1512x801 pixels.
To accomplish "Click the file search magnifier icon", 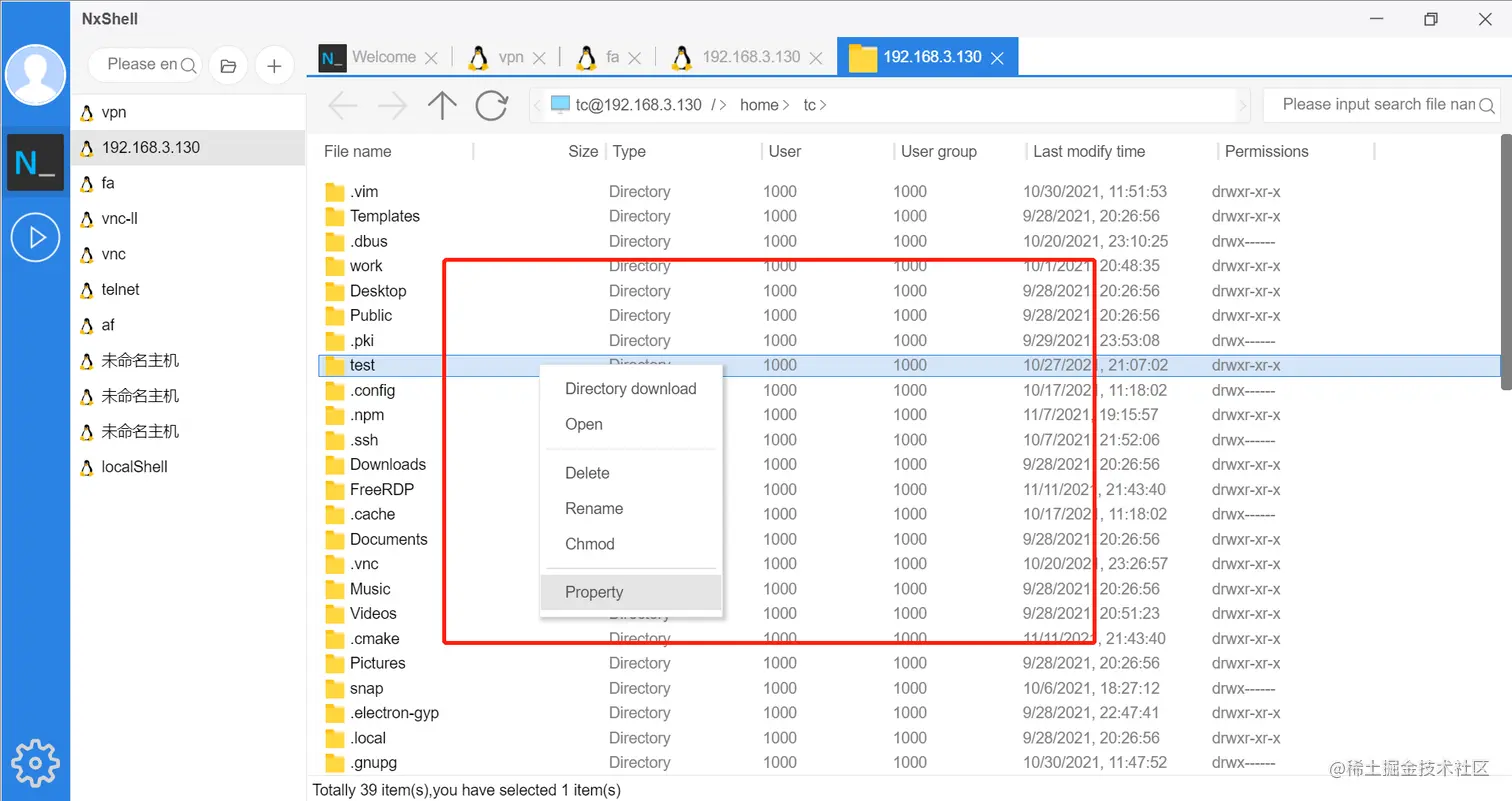I will click(1488, 105).
